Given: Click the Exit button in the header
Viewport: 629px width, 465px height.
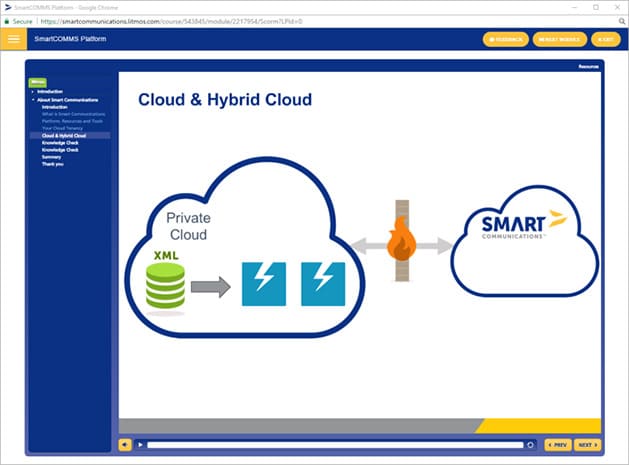Looking at the screenshot, I should (x=606, y=39).
